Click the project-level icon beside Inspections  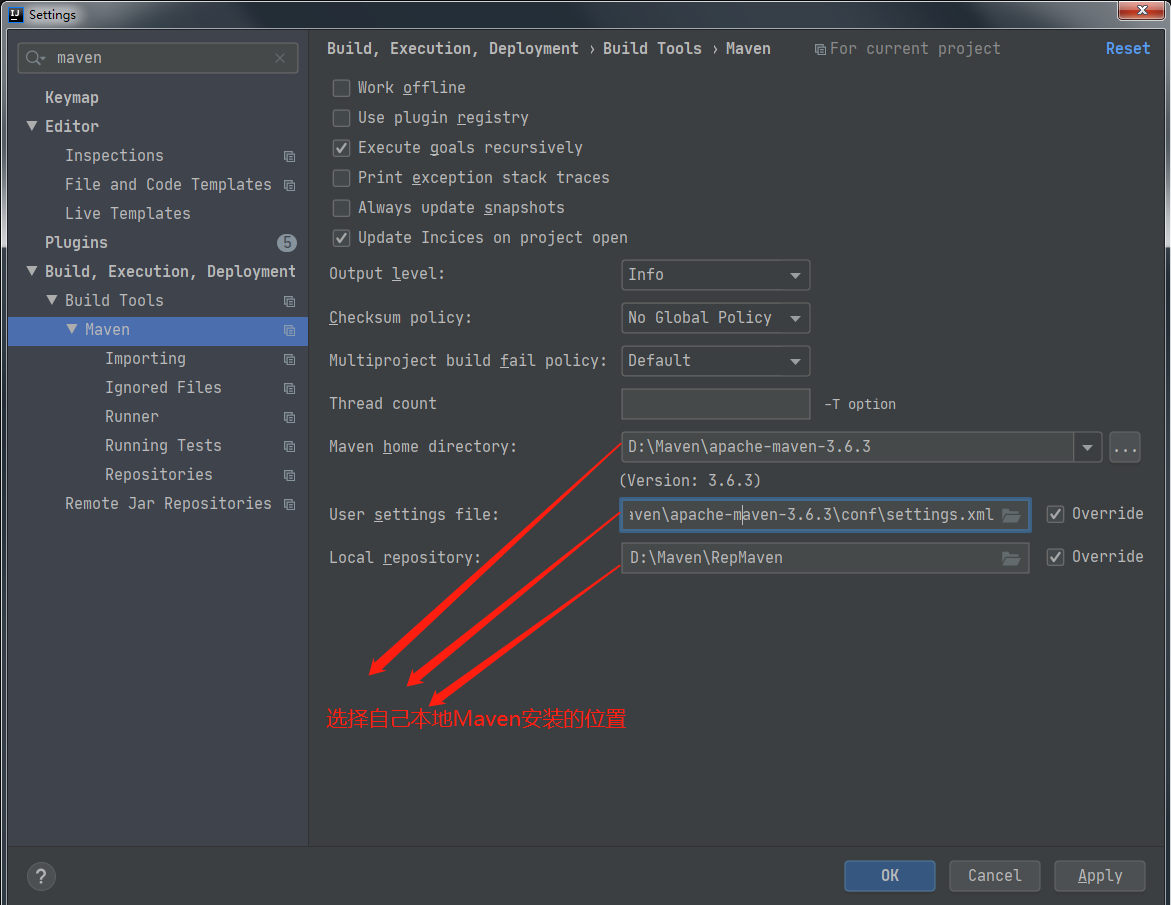point(289,156)
